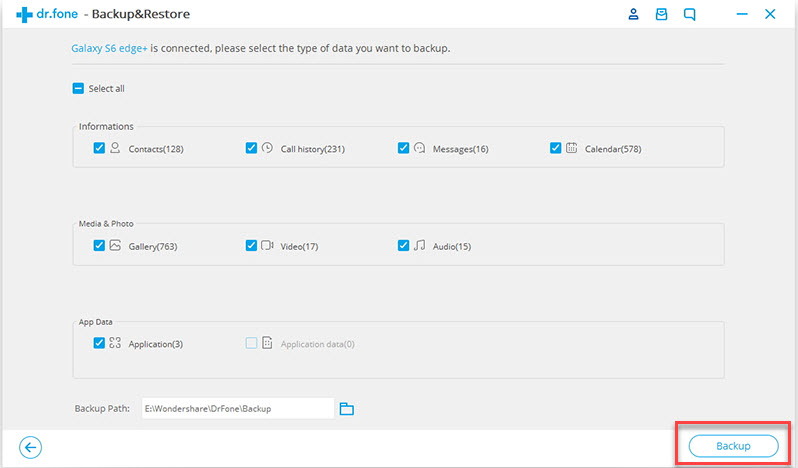
Task: Uncheck the Video checkbox
Action: point(251,246)
